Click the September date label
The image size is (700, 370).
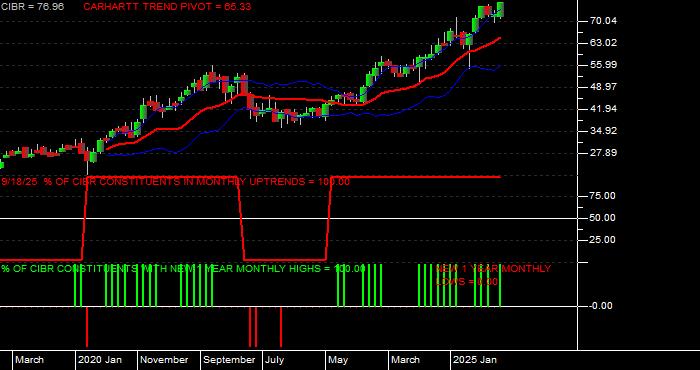coord(229,360)
